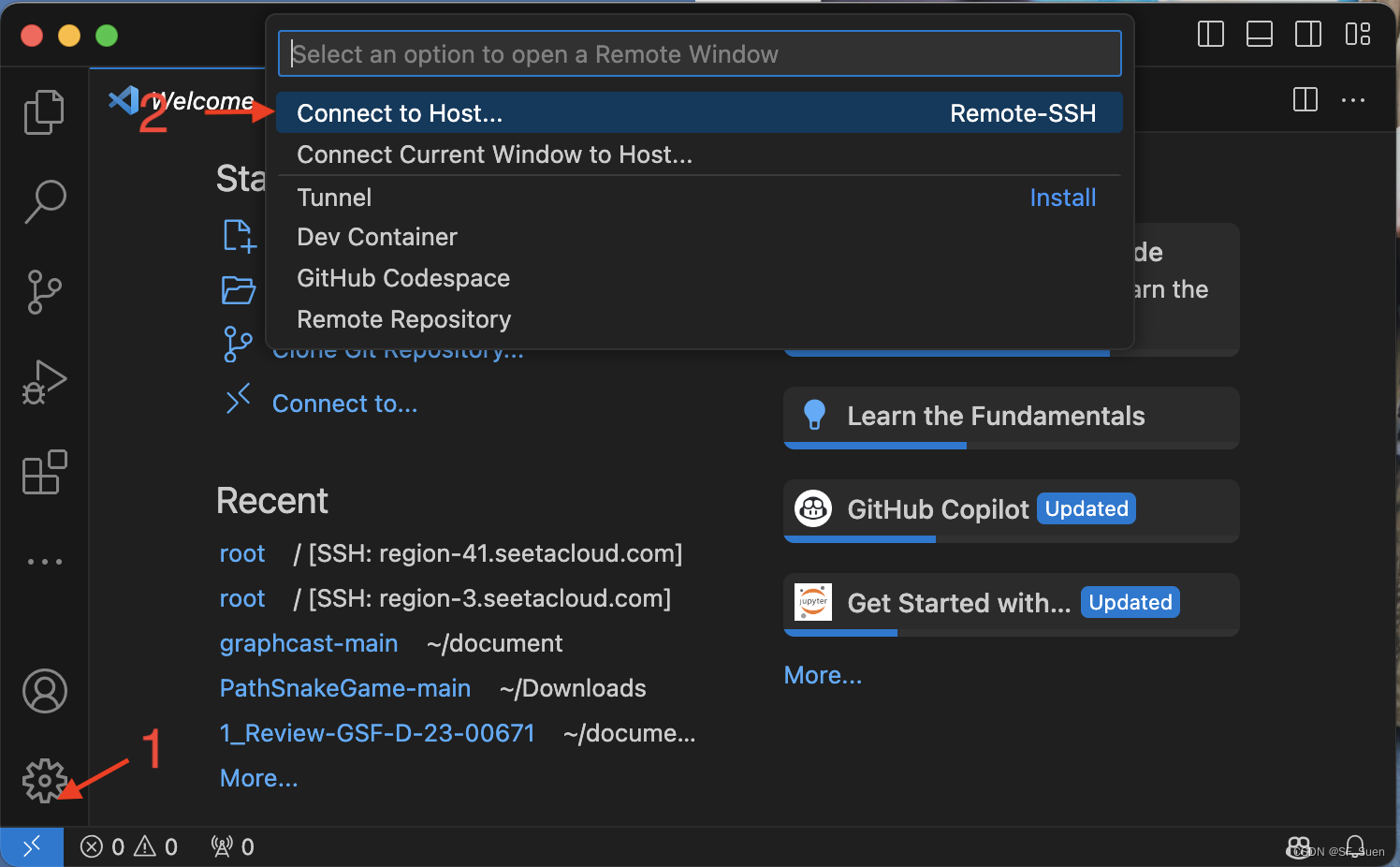
Task: Open the notifications bell icon
Action: [x=1355, y=846]
